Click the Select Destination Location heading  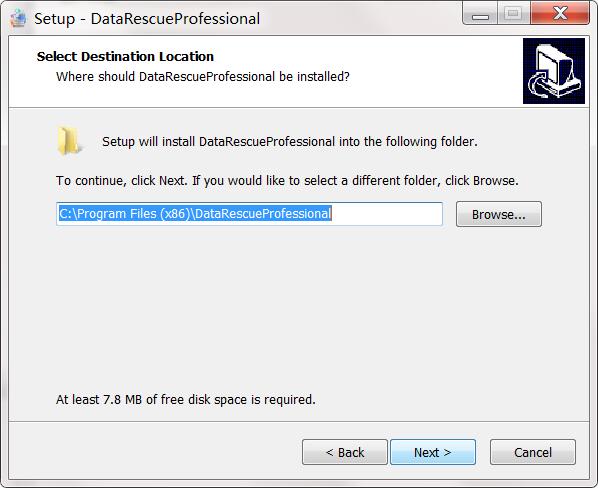125,56
